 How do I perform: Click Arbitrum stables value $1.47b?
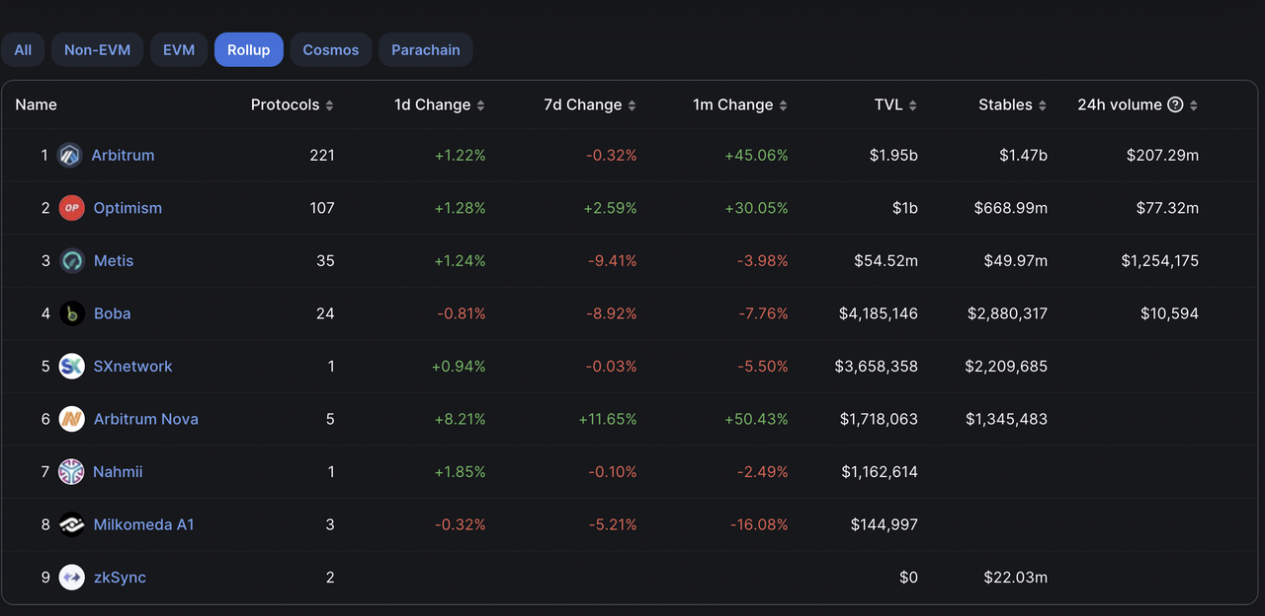[x=1023, y=155]
